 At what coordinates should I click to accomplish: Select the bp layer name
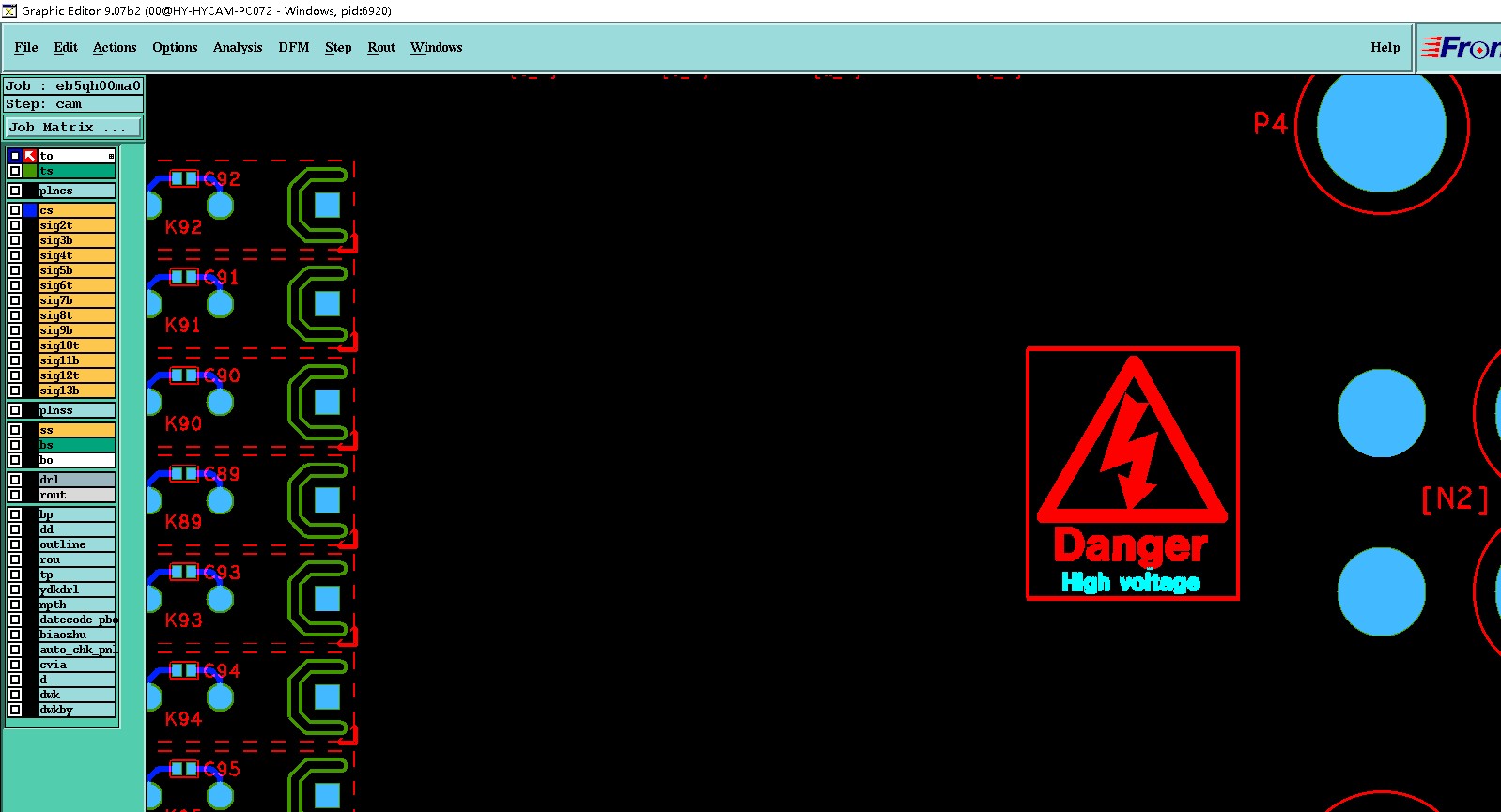pos(77,514)
